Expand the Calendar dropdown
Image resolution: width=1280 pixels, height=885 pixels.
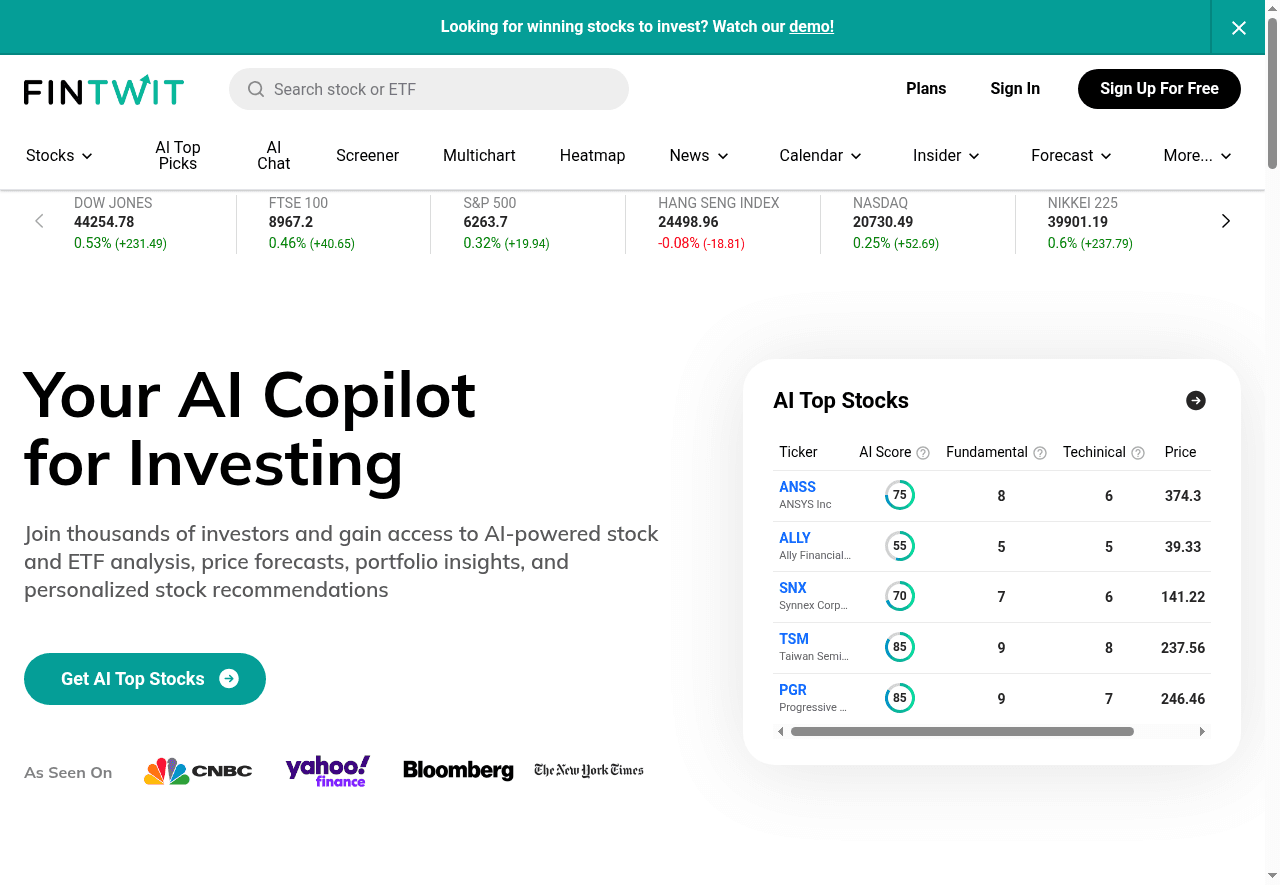(x=820, y=156)
